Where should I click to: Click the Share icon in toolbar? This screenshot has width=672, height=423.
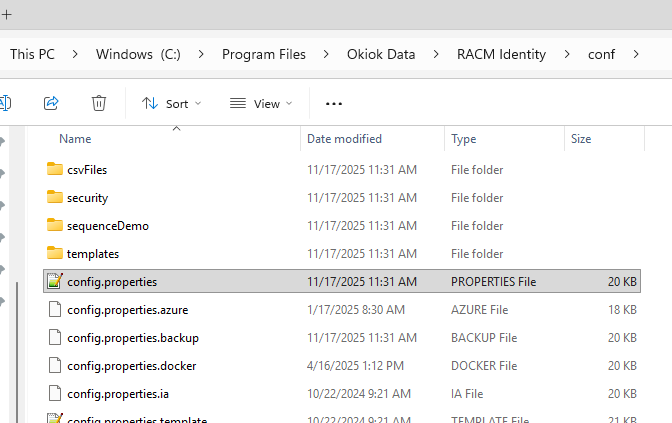click(x=51, y=103)
